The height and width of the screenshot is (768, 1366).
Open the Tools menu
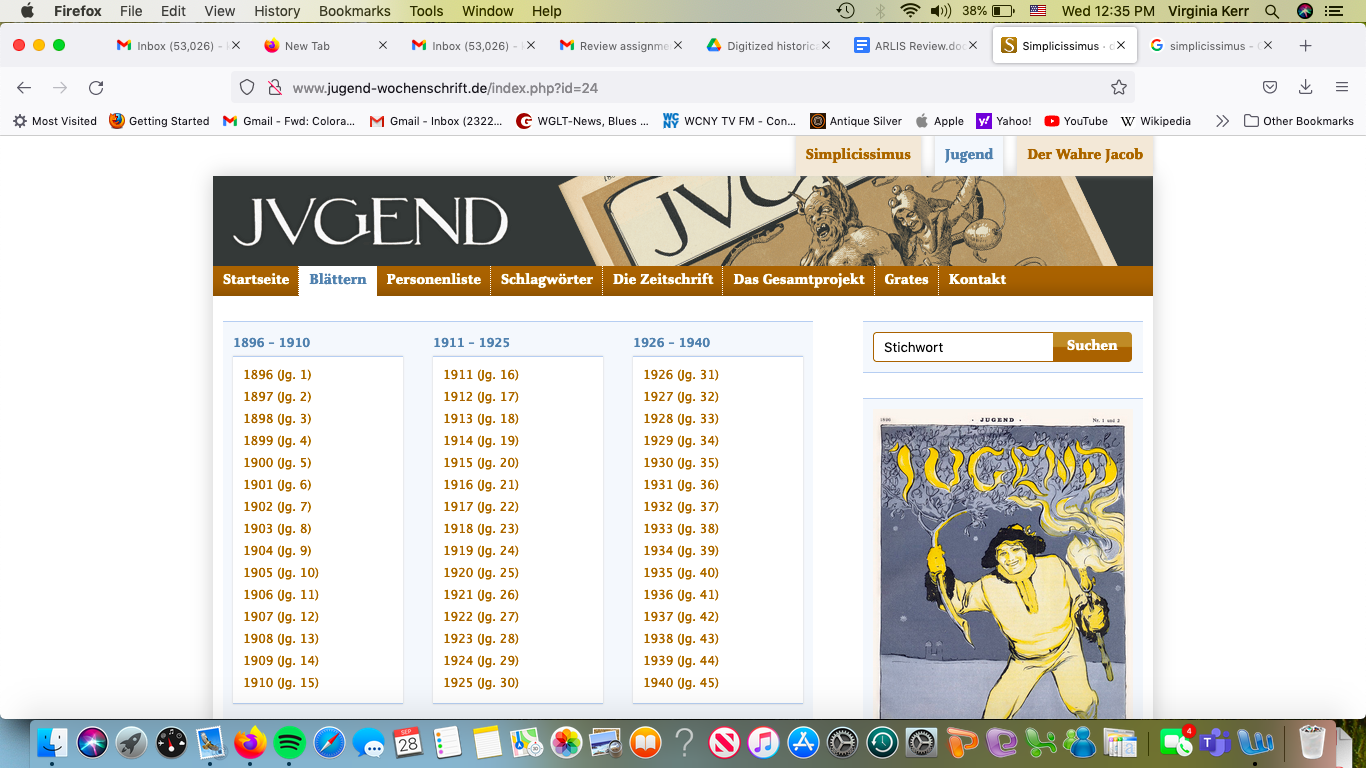click(426, 11)
